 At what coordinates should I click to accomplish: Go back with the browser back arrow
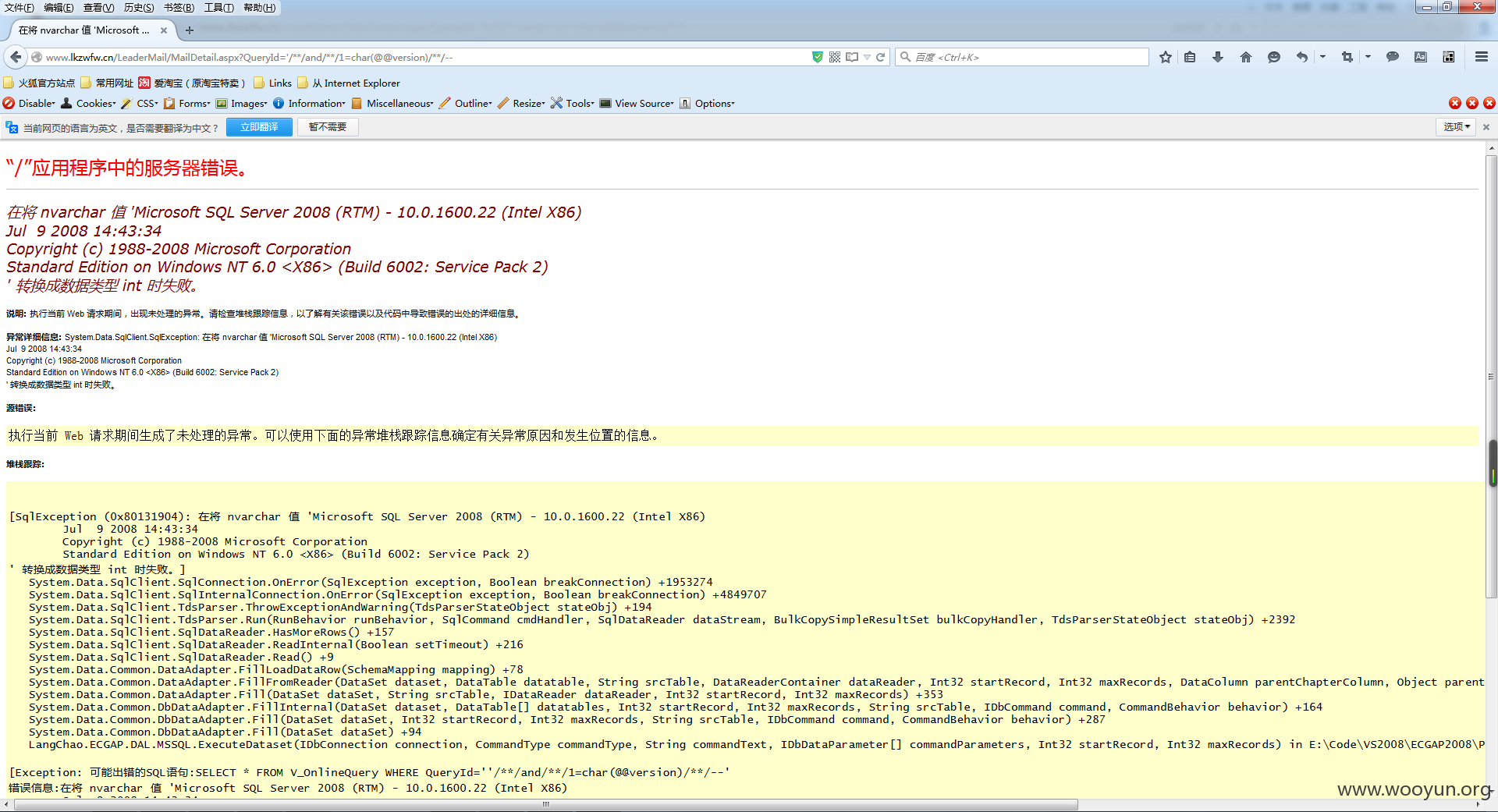pyautogui.click(x=16, y=57)
